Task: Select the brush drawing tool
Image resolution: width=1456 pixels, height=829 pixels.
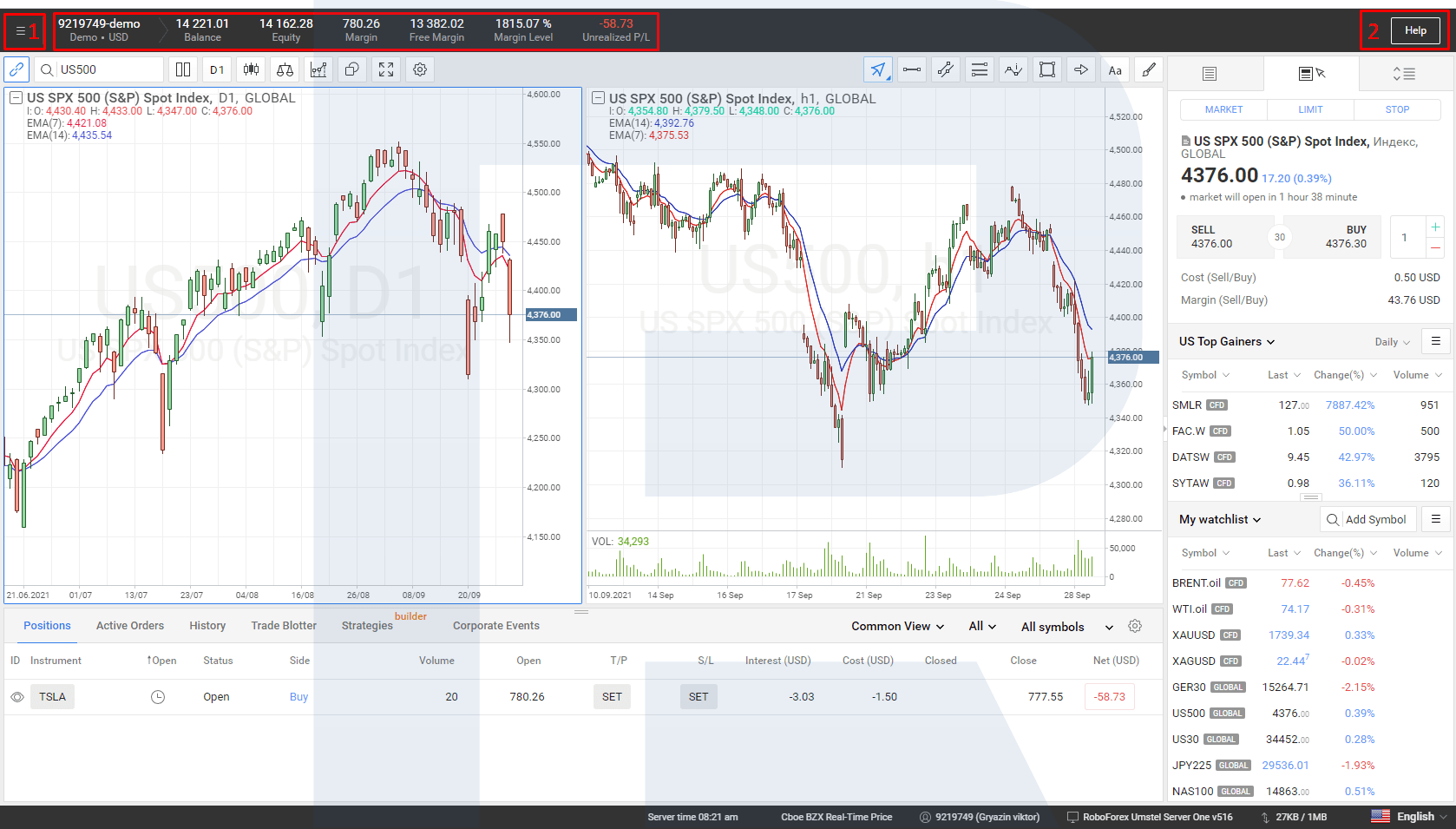Action: tap(1149, 69)
